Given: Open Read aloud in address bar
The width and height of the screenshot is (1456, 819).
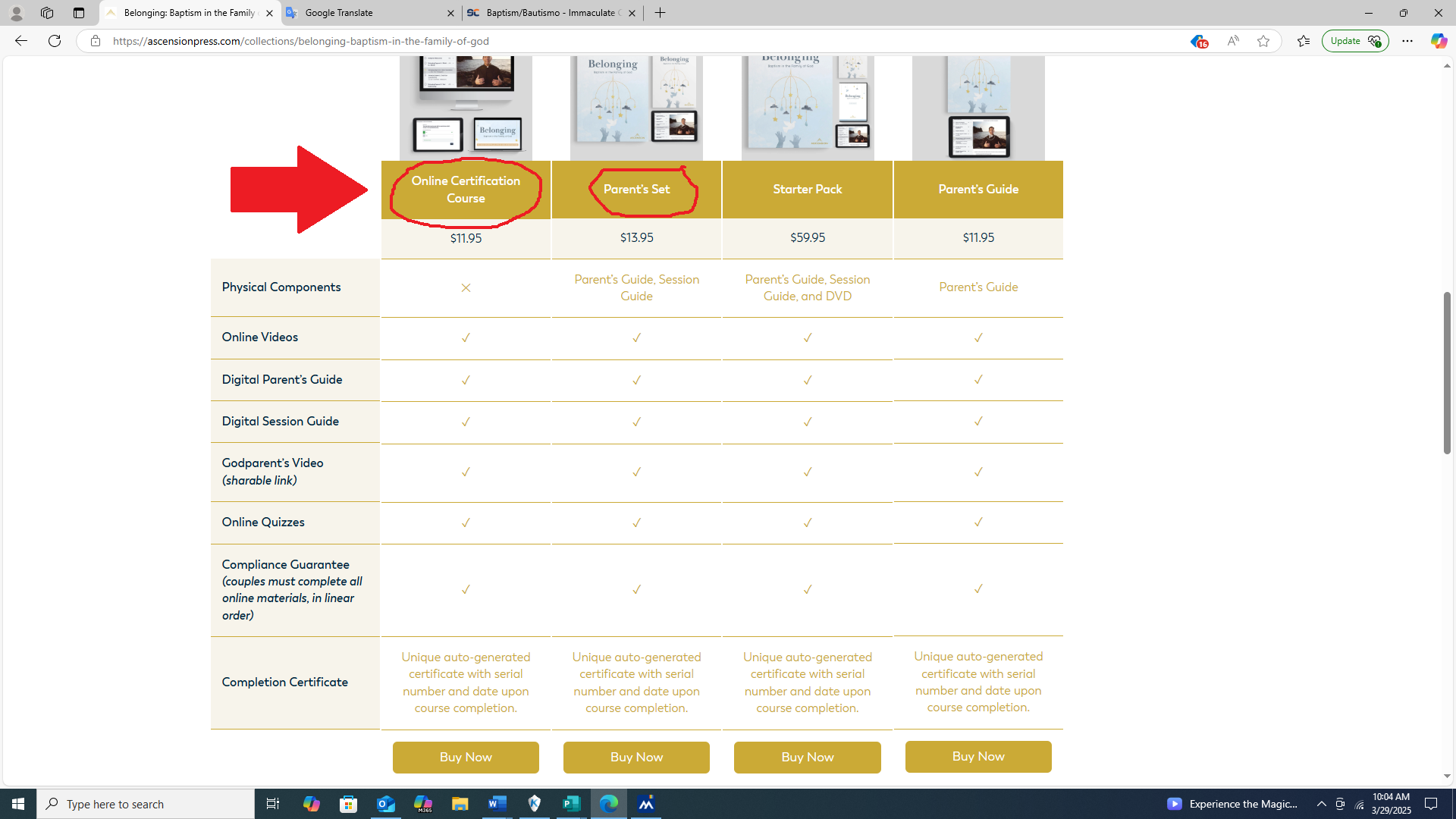Looking at the screenshot, I should tap(1233, 41).
